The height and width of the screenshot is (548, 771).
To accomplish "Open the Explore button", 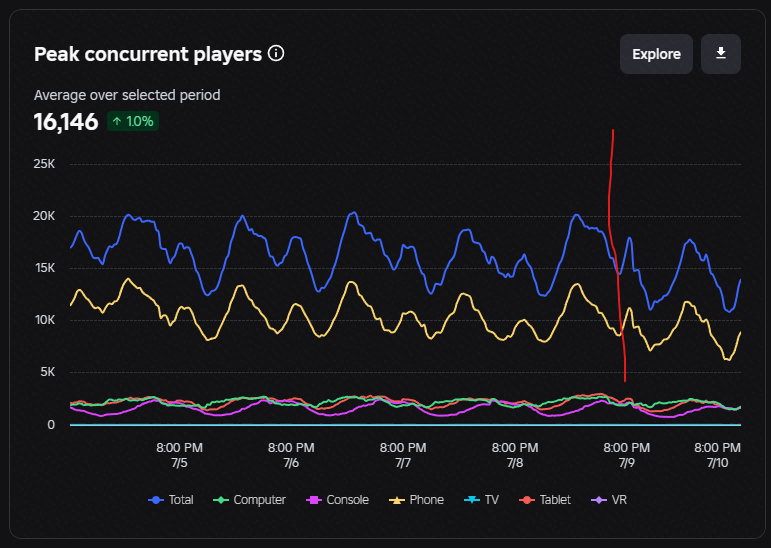I will point(656,54).
